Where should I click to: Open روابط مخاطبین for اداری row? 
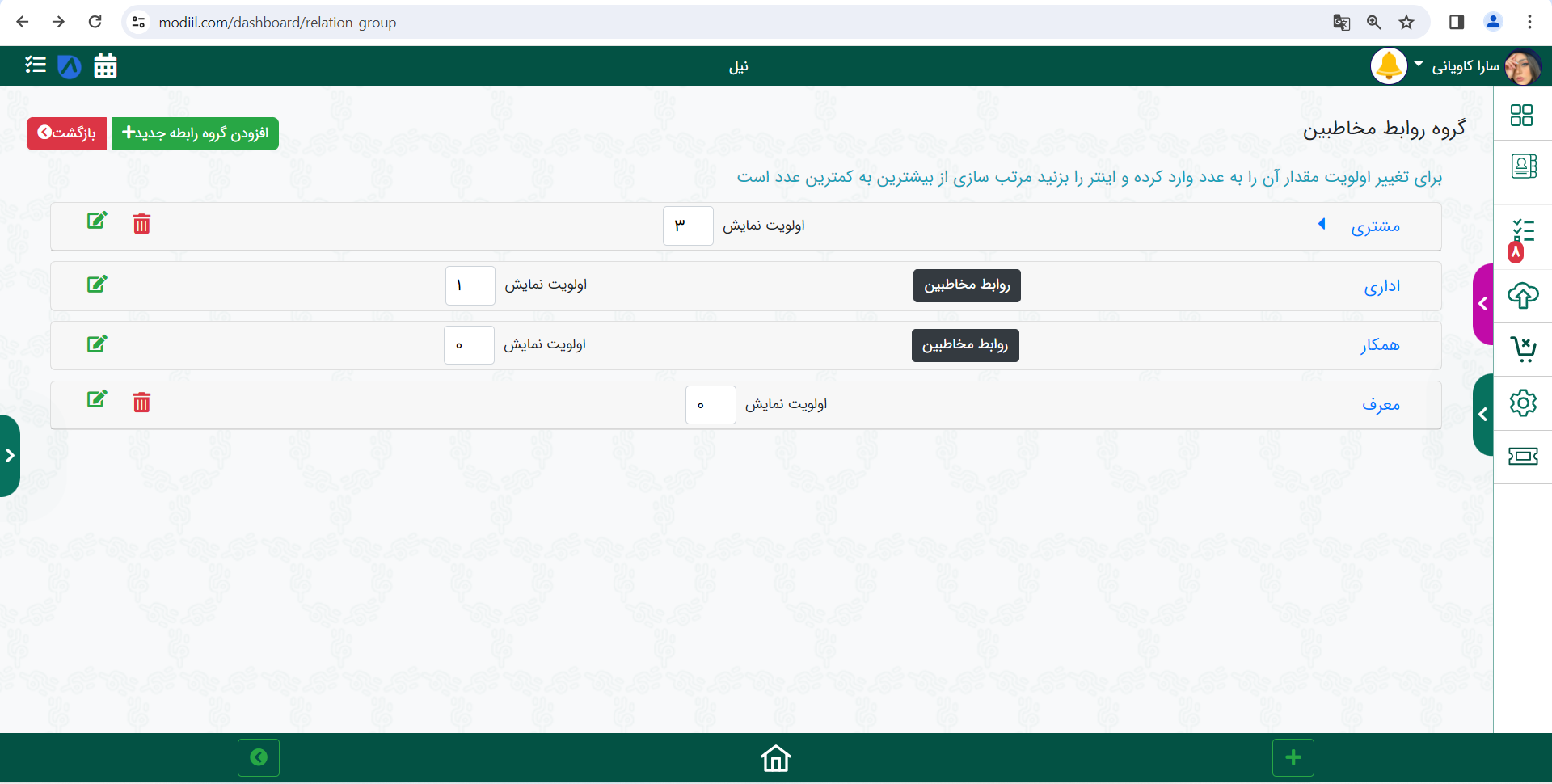point(967,285)
